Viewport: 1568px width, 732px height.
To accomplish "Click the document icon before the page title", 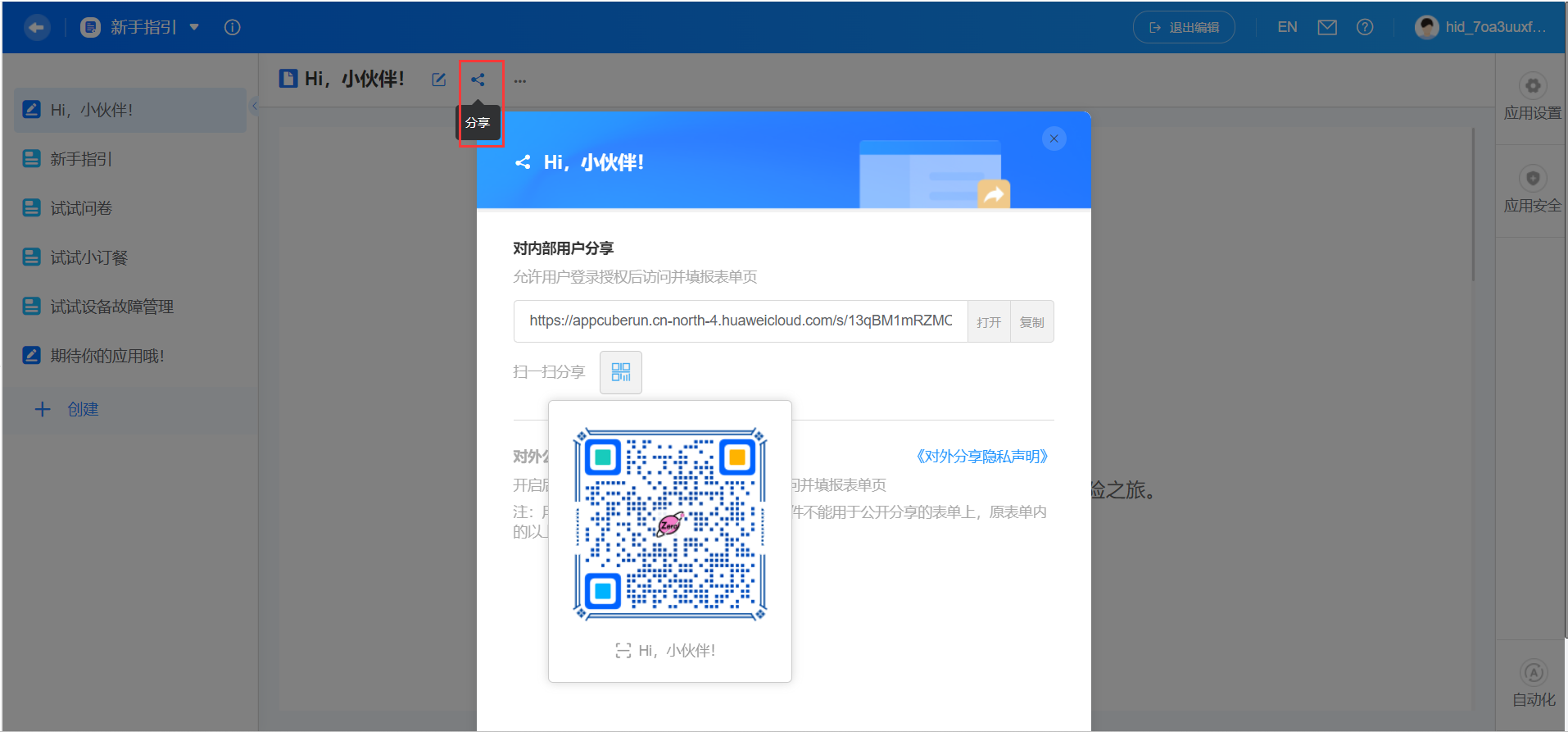I will coord(288,79).
